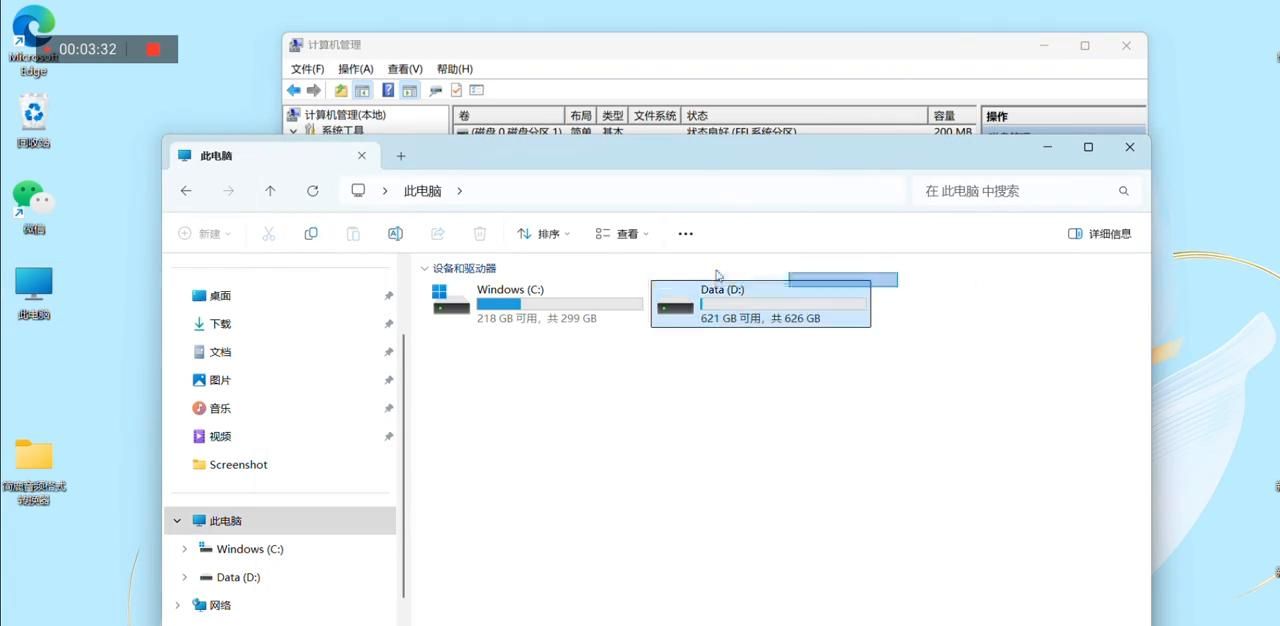Image resolution: width=1280 pixels, height=626 pixels.
Task: Click Back arrow in Computer Management toolbar
Action: pyautogui.click(x=294, y=90)
